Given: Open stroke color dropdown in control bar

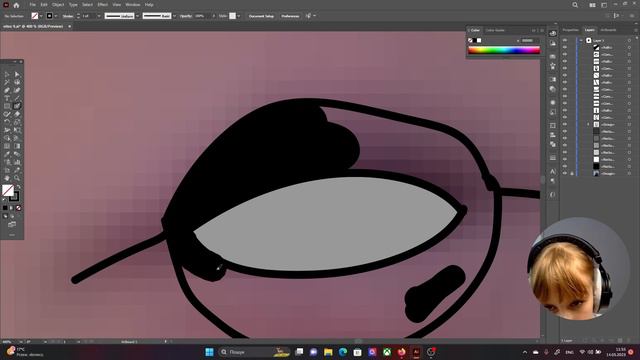Looking at the screenshot, I should pyautogui.click(x=56, y=16).
